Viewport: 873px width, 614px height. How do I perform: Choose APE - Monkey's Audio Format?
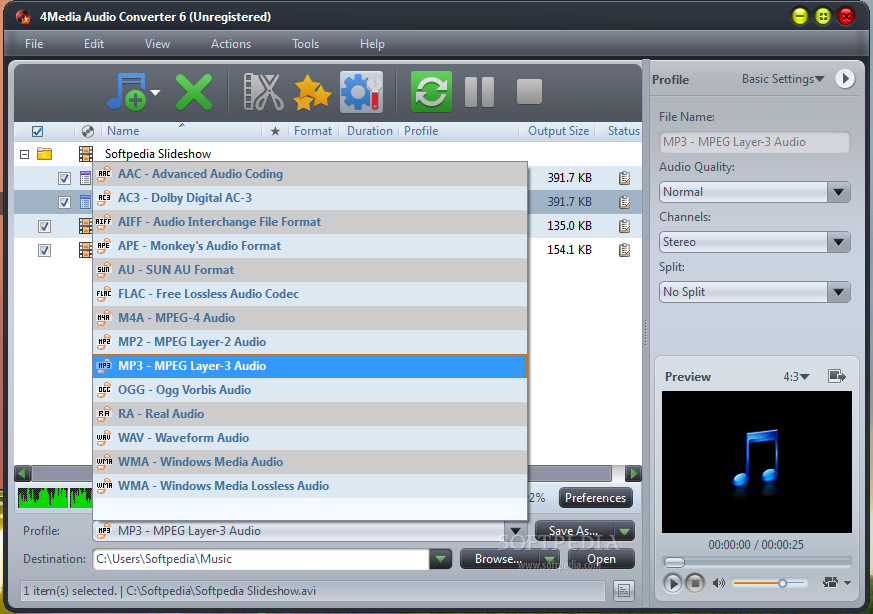[x=310, y=246]
